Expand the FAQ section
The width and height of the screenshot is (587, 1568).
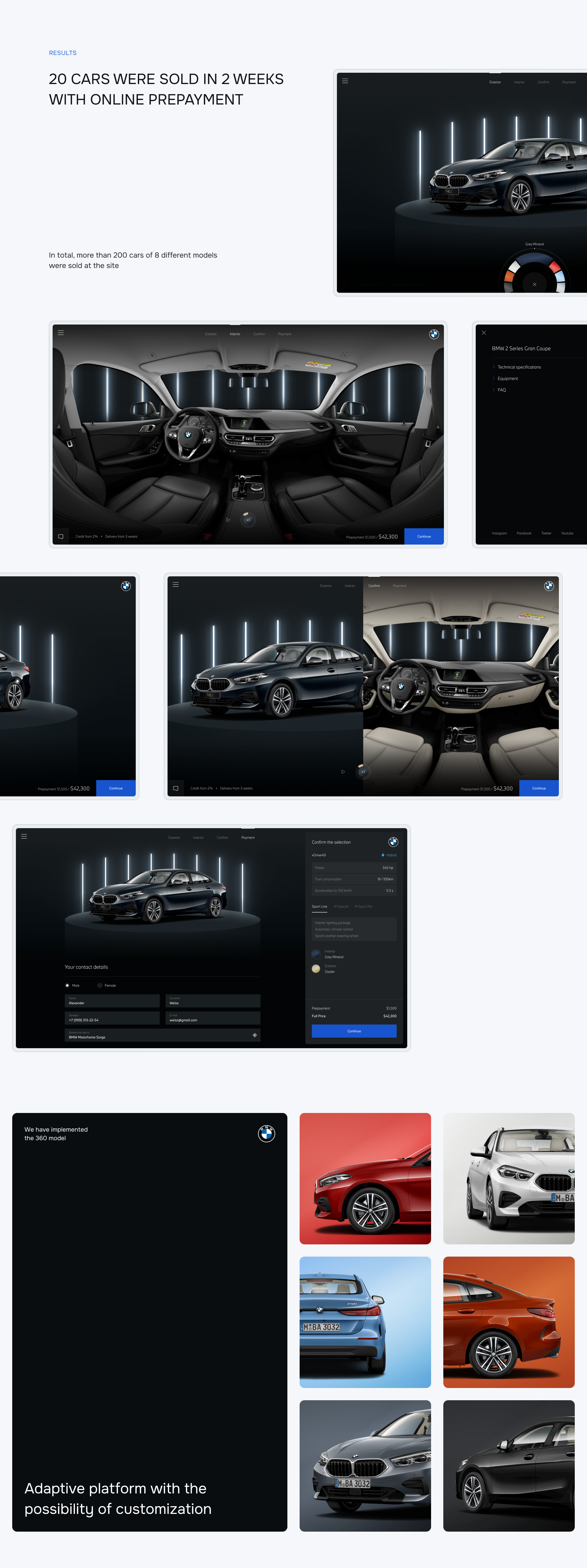coord(501,390)
